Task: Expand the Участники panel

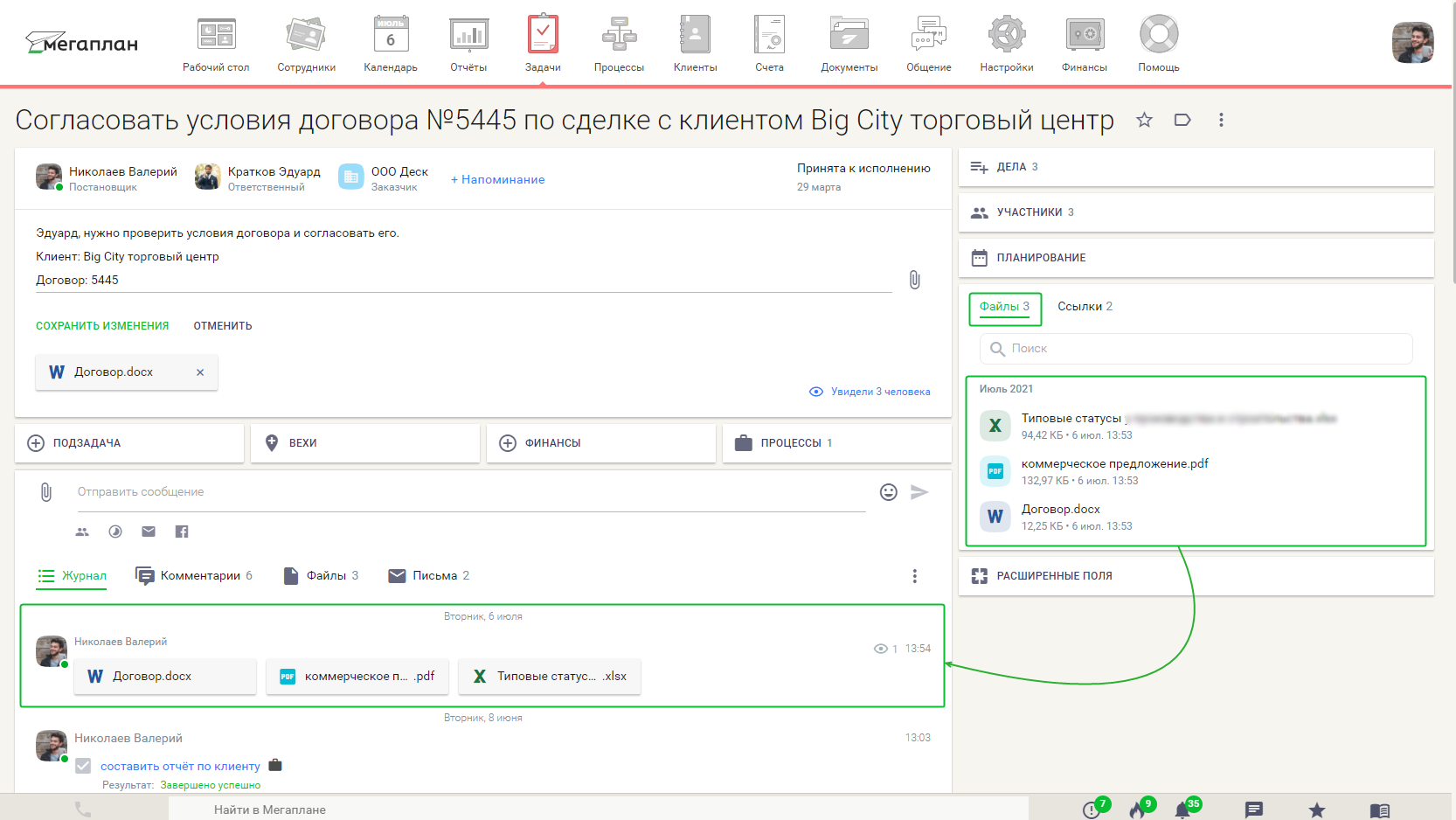Action: click(1196, 212)
